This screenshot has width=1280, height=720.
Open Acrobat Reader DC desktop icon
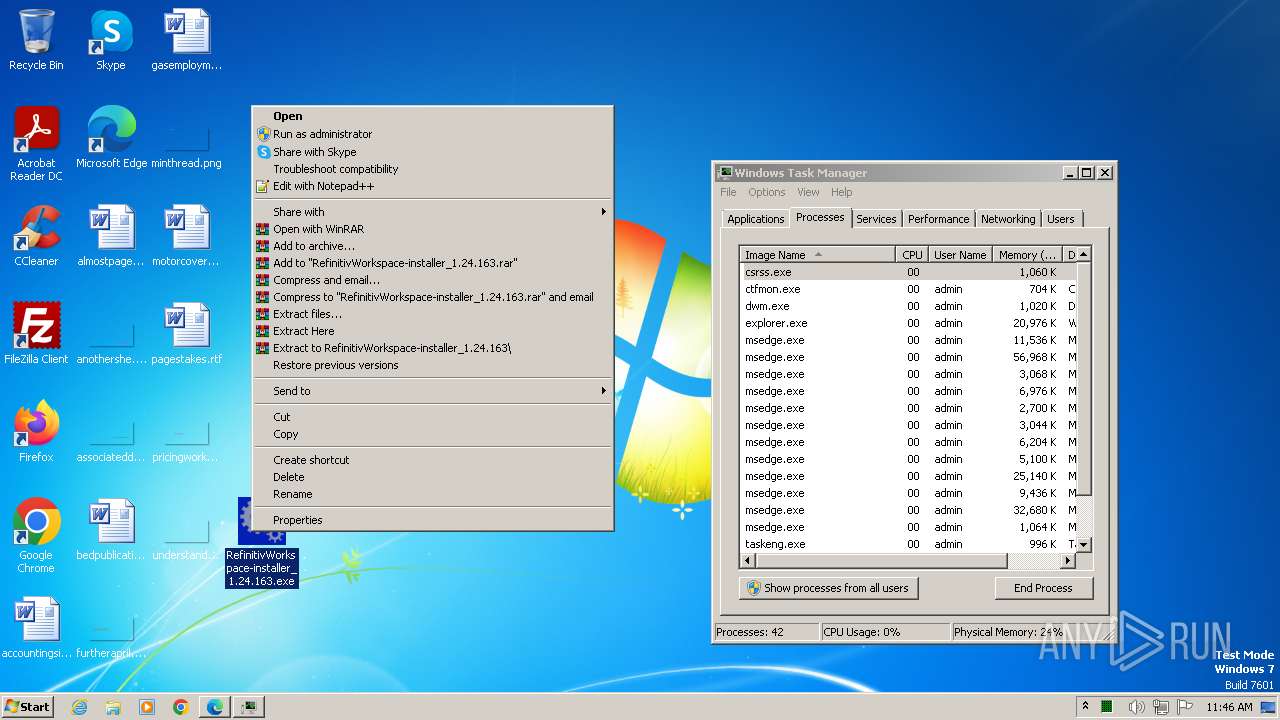coord(36,144)
